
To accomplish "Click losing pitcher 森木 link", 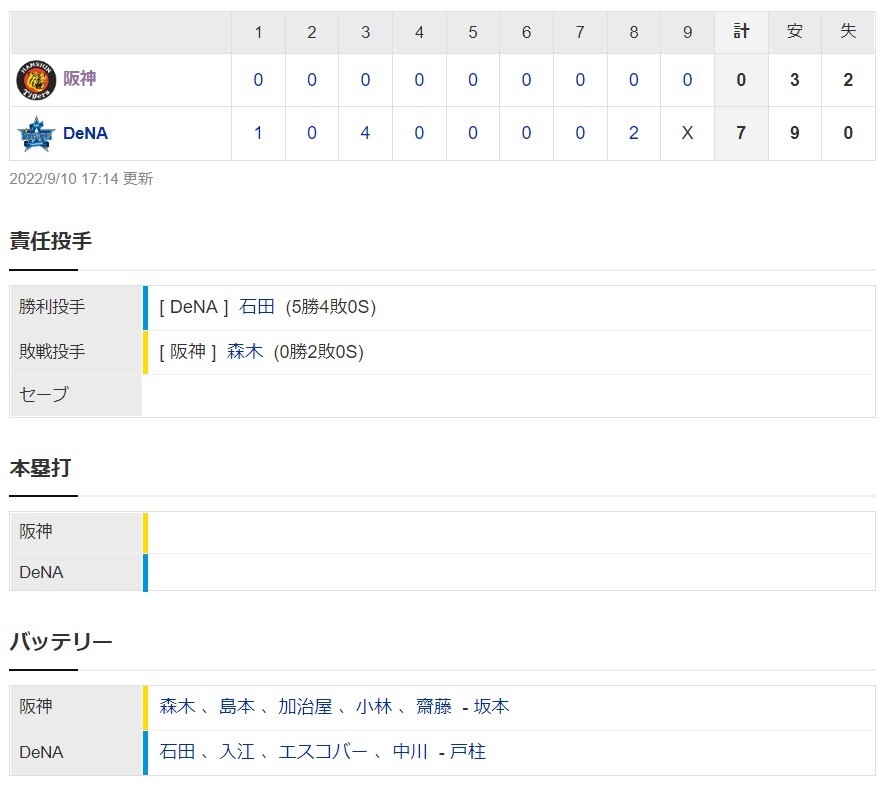I will click(245, 351).
